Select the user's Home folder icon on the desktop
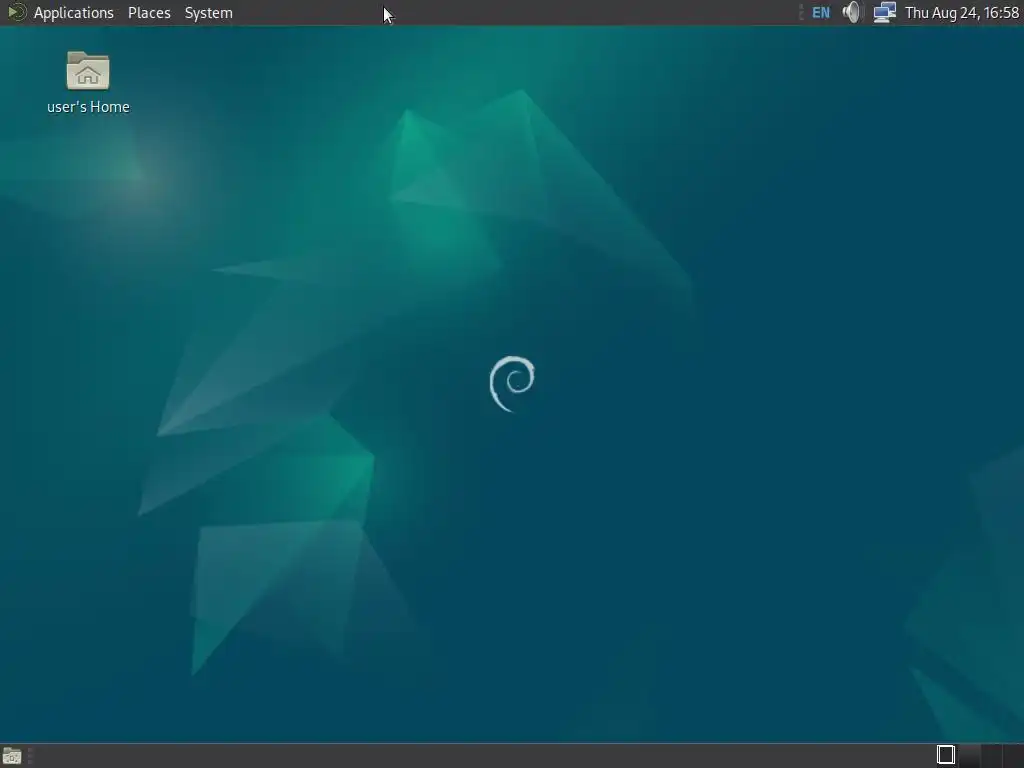This screenshot has height=768, width=1024. coord(88,71)
